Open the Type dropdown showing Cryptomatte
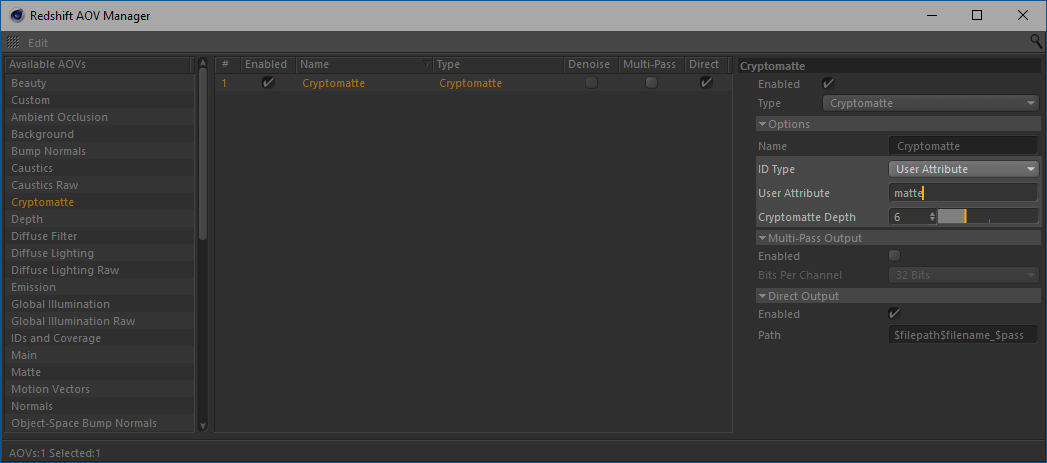 point(931,103)
